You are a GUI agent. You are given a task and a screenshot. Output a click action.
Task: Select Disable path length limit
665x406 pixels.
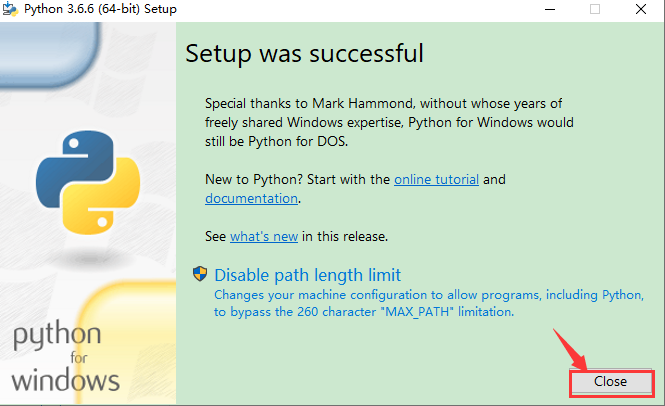(307, 275)
